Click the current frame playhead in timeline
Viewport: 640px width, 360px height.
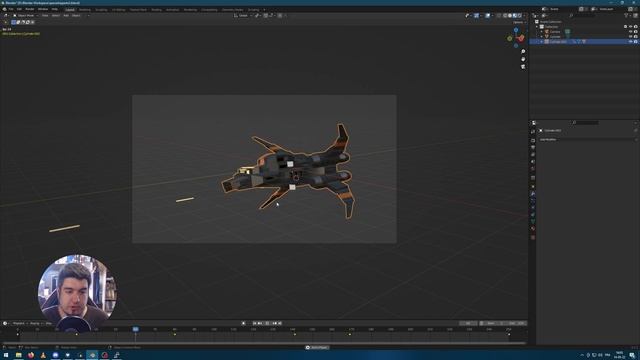point(136,329)
